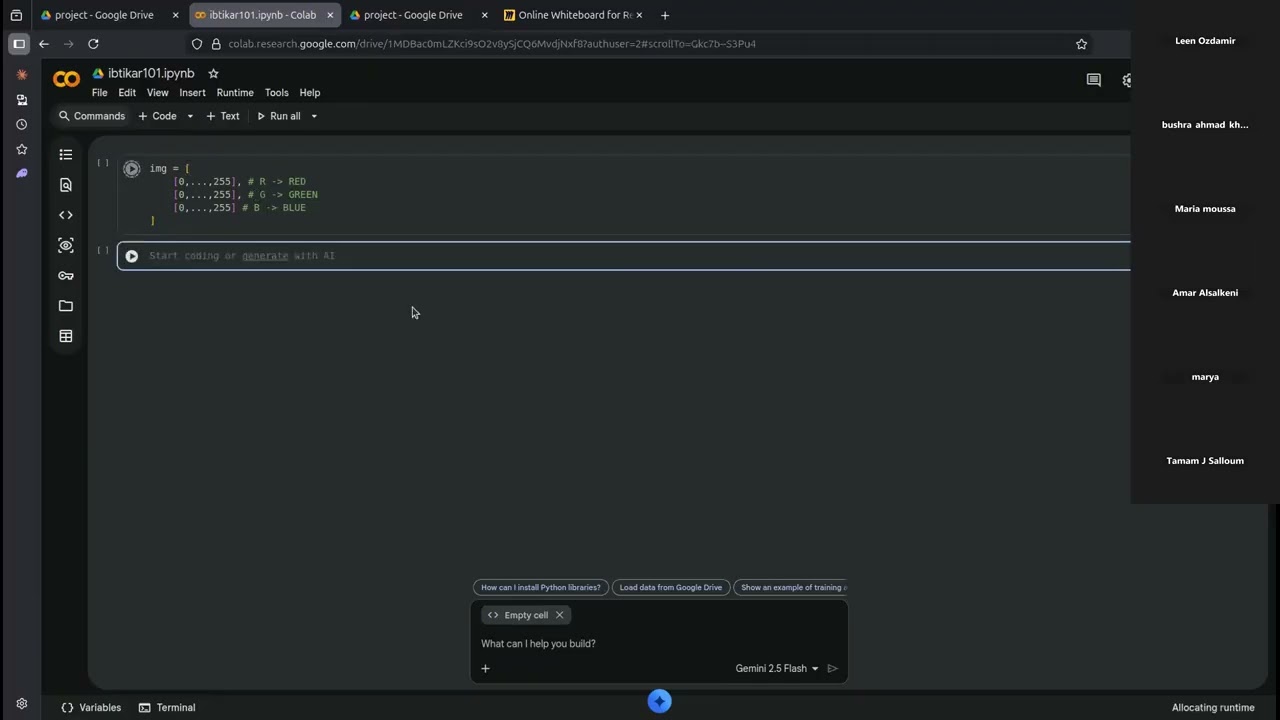Toggle the browser sidebar panel
Viewport: 1280px width, 720px height.
[18, 44]
